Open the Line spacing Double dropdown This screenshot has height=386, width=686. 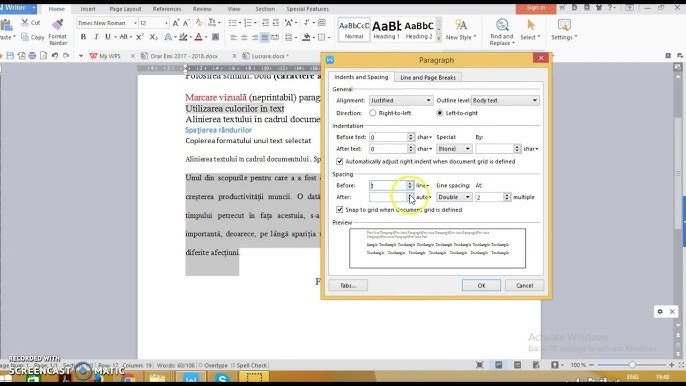pyautogui.click(x=454, y=197)
